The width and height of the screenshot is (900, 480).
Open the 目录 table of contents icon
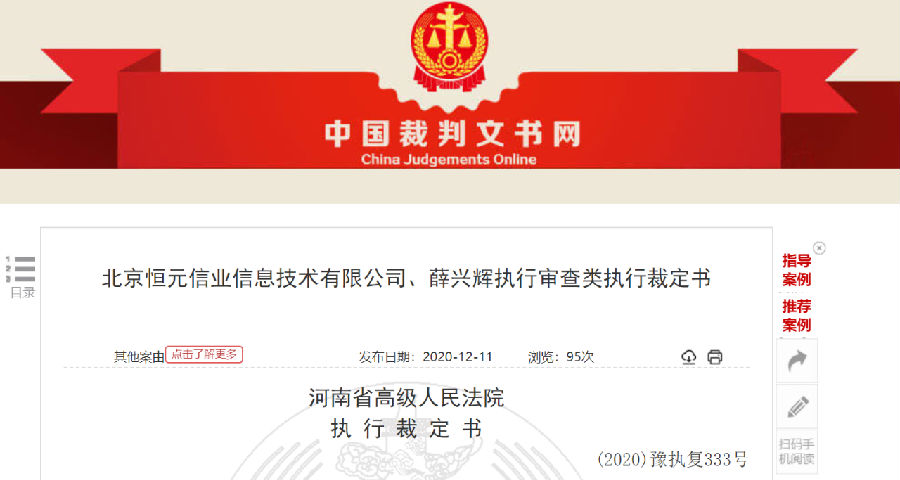22,277
